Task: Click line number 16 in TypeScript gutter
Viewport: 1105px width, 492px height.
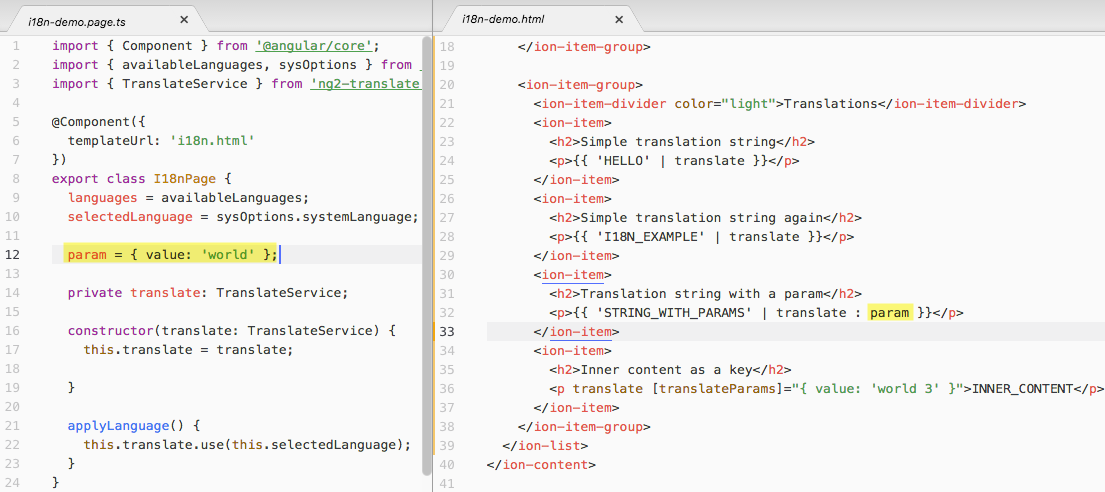Action: click(x=13, y=331)
